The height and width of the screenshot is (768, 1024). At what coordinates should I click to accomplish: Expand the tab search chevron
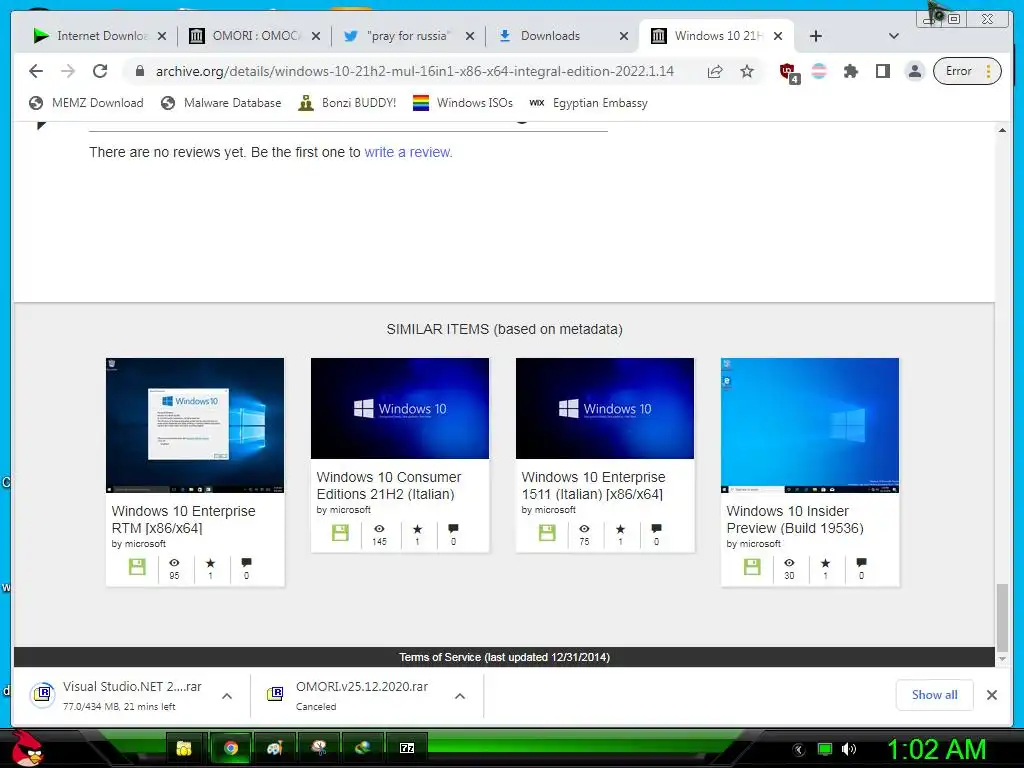[x=894, y=36]
